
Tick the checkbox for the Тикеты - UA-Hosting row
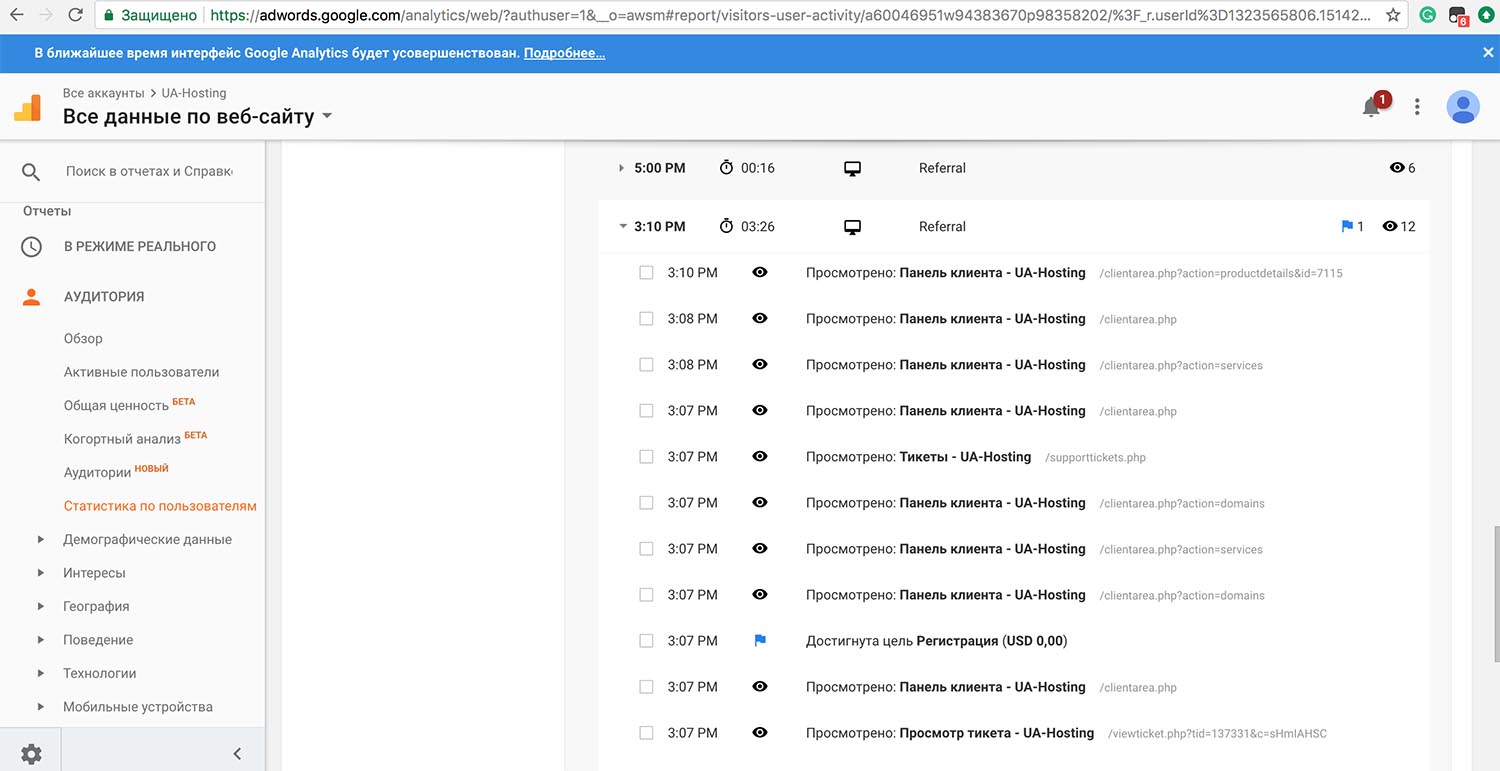tap(646, 457)
